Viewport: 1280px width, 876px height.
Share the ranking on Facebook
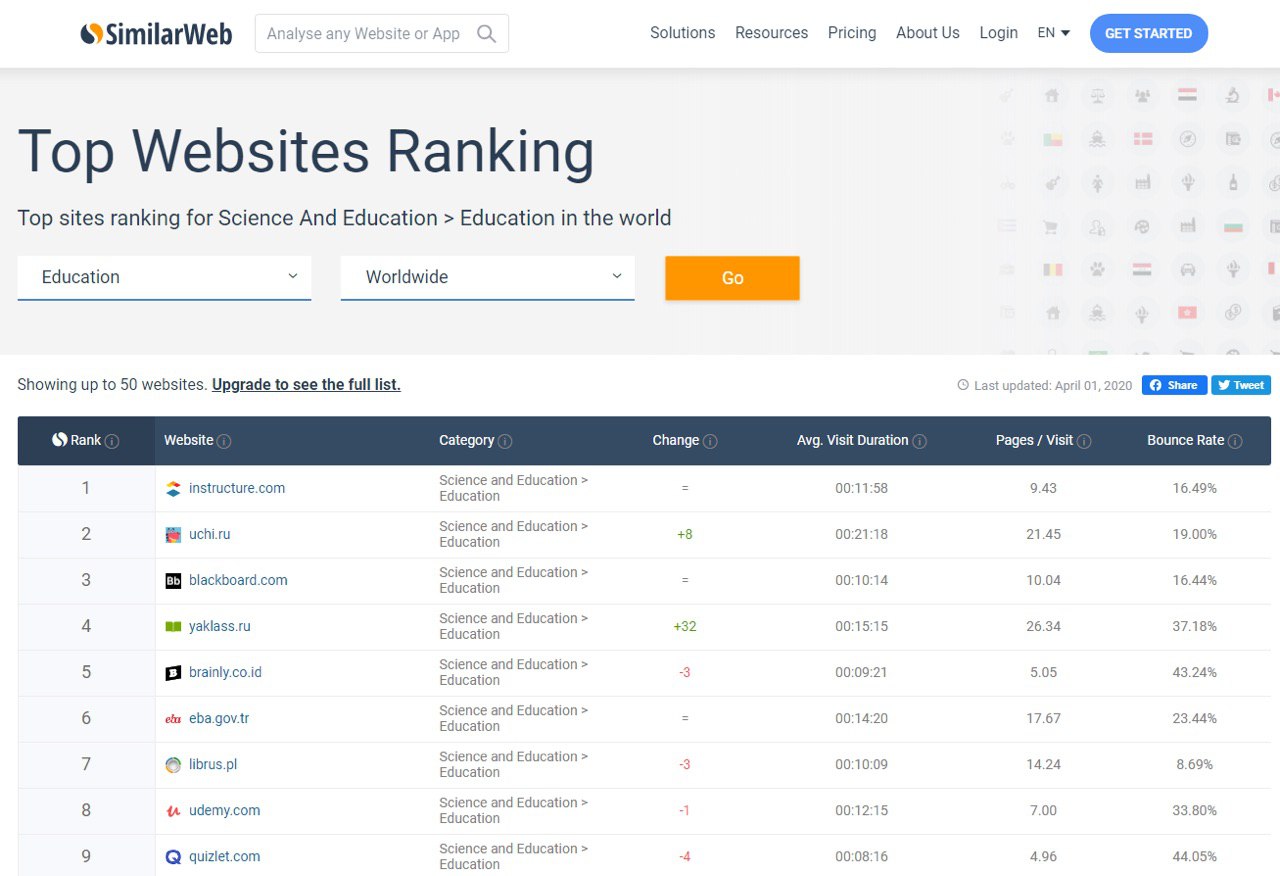[1174, 385]
